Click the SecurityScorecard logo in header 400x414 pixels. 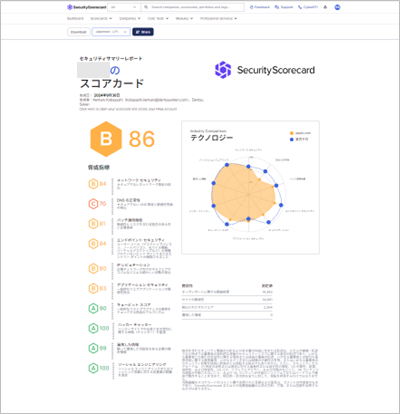[x=87, y=7]
